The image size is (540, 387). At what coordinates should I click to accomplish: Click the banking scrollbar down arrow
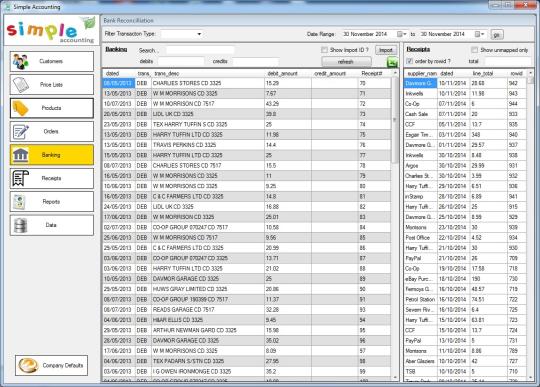click(395, 378)
